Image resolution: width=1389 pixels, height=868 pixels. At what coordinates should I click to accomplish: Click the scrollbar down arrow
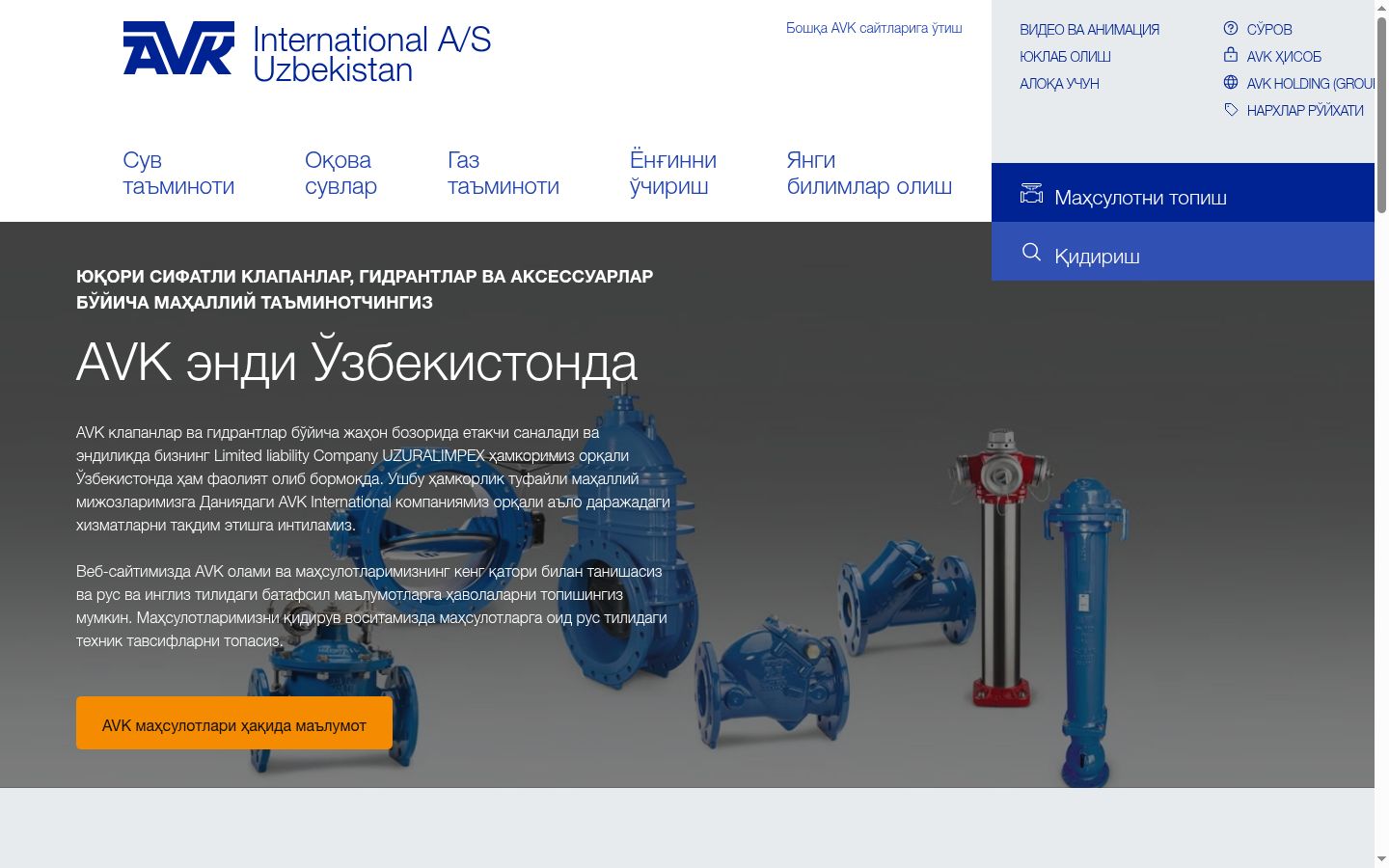pyautogui.click(x=1381, y=859)
